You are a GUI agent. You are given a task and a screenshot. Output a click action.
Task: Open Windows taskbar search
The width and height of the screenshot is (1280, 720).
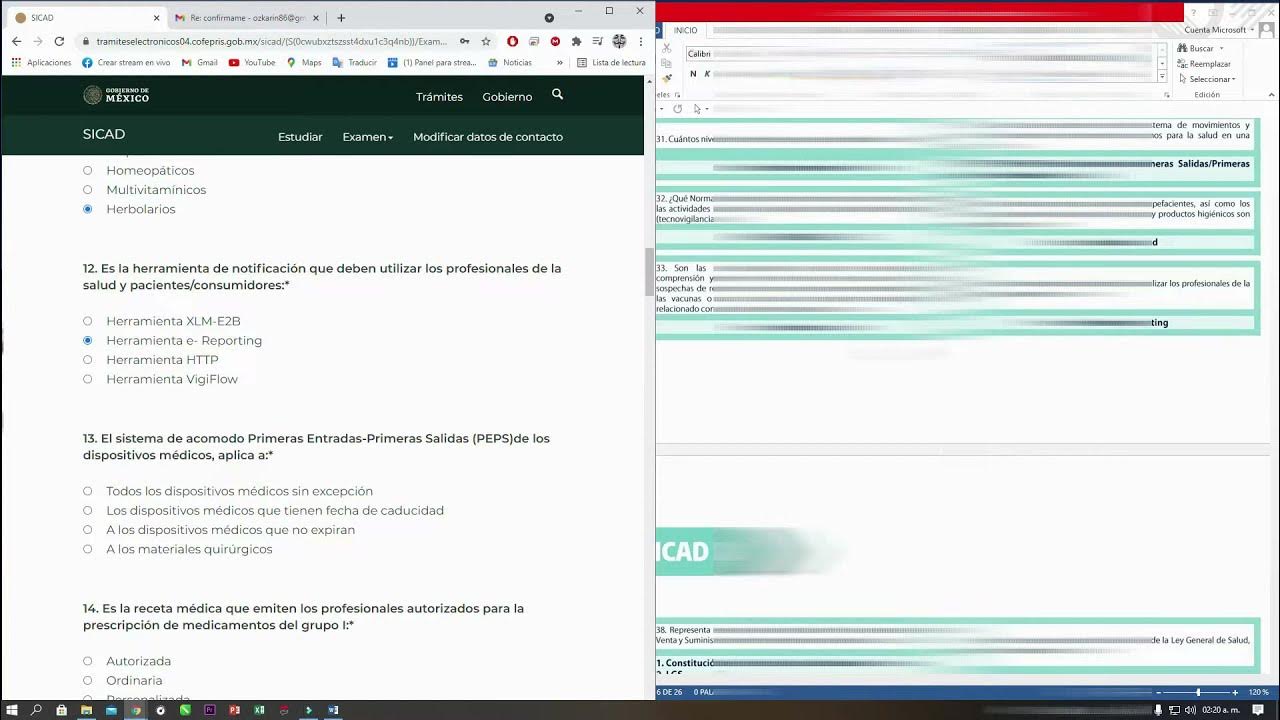tap(37, 710)
